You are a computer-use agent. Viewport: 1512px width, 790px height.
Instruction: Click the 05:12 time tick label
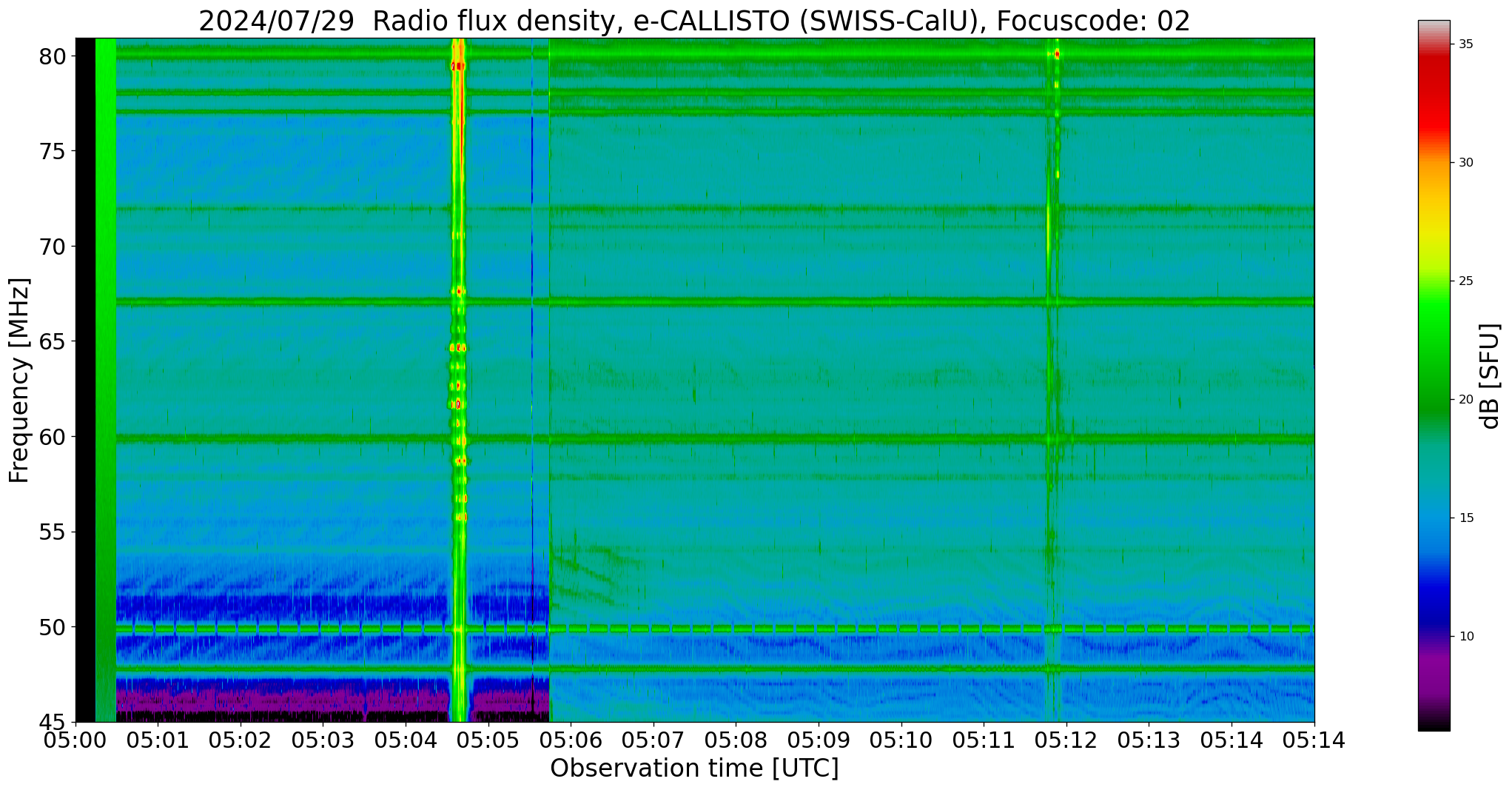1066,740
